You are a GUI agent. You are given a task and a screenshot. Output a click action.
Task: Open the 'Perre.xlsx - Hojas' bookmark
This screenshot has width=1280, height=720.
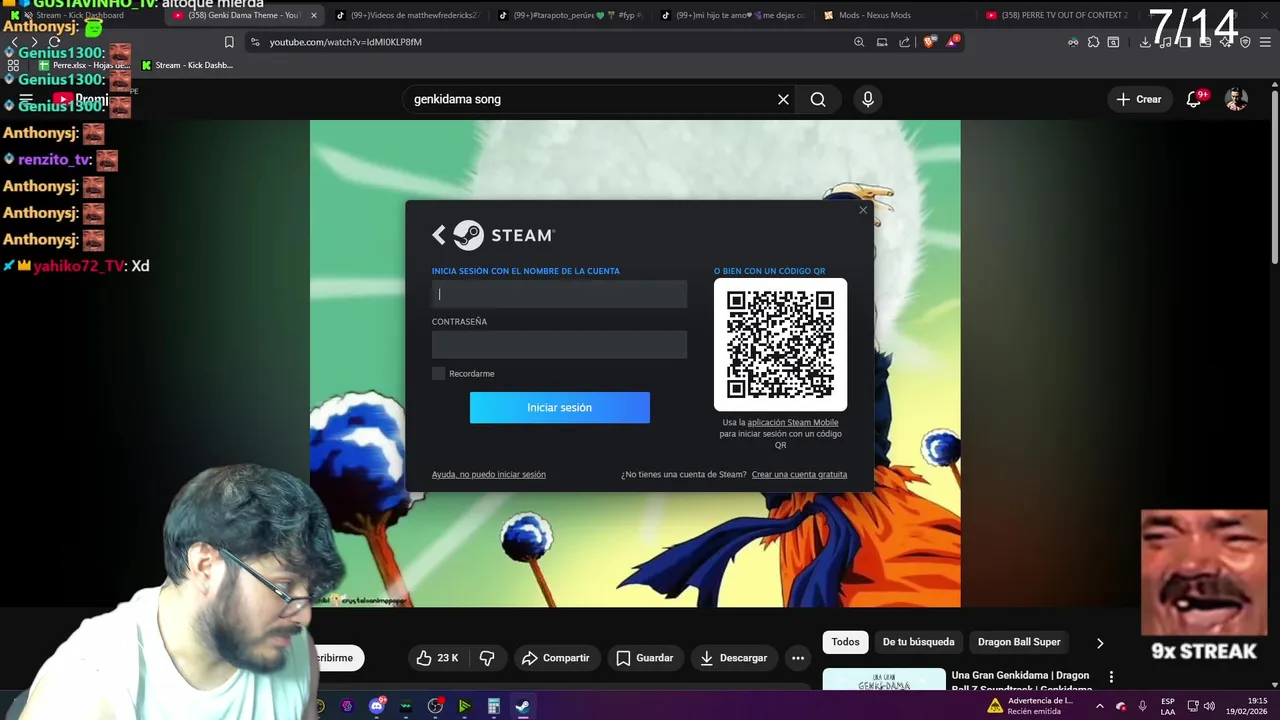click(84, 65)
